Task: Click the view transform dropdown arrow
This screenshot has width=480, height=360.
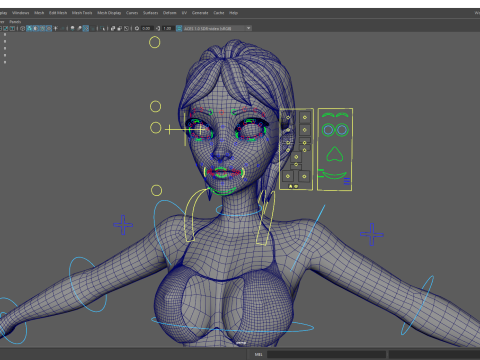Action: click(248, 28)
